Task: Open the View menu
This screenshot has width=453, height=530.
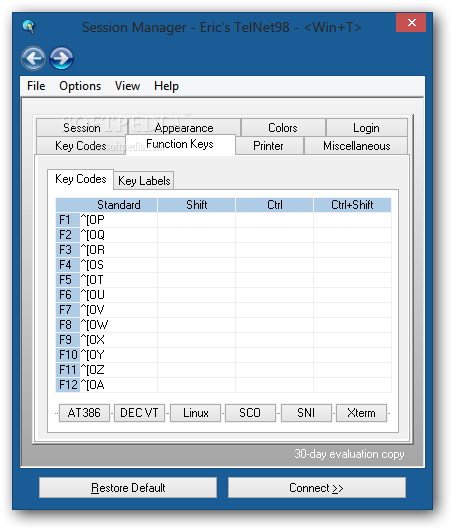Action: 127,86
